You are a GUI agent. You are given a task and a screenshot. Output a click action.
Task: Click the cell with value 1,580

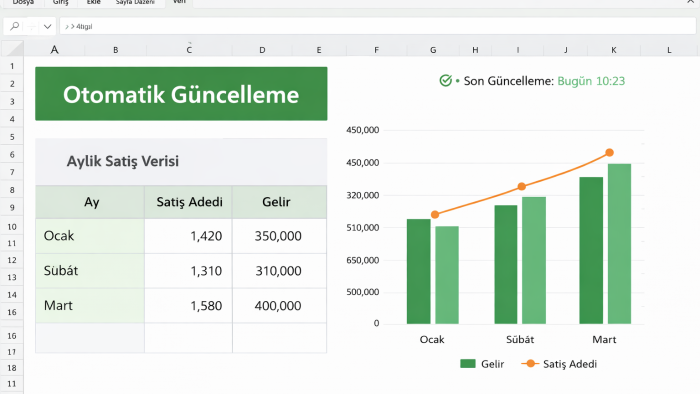click(188, 306)
